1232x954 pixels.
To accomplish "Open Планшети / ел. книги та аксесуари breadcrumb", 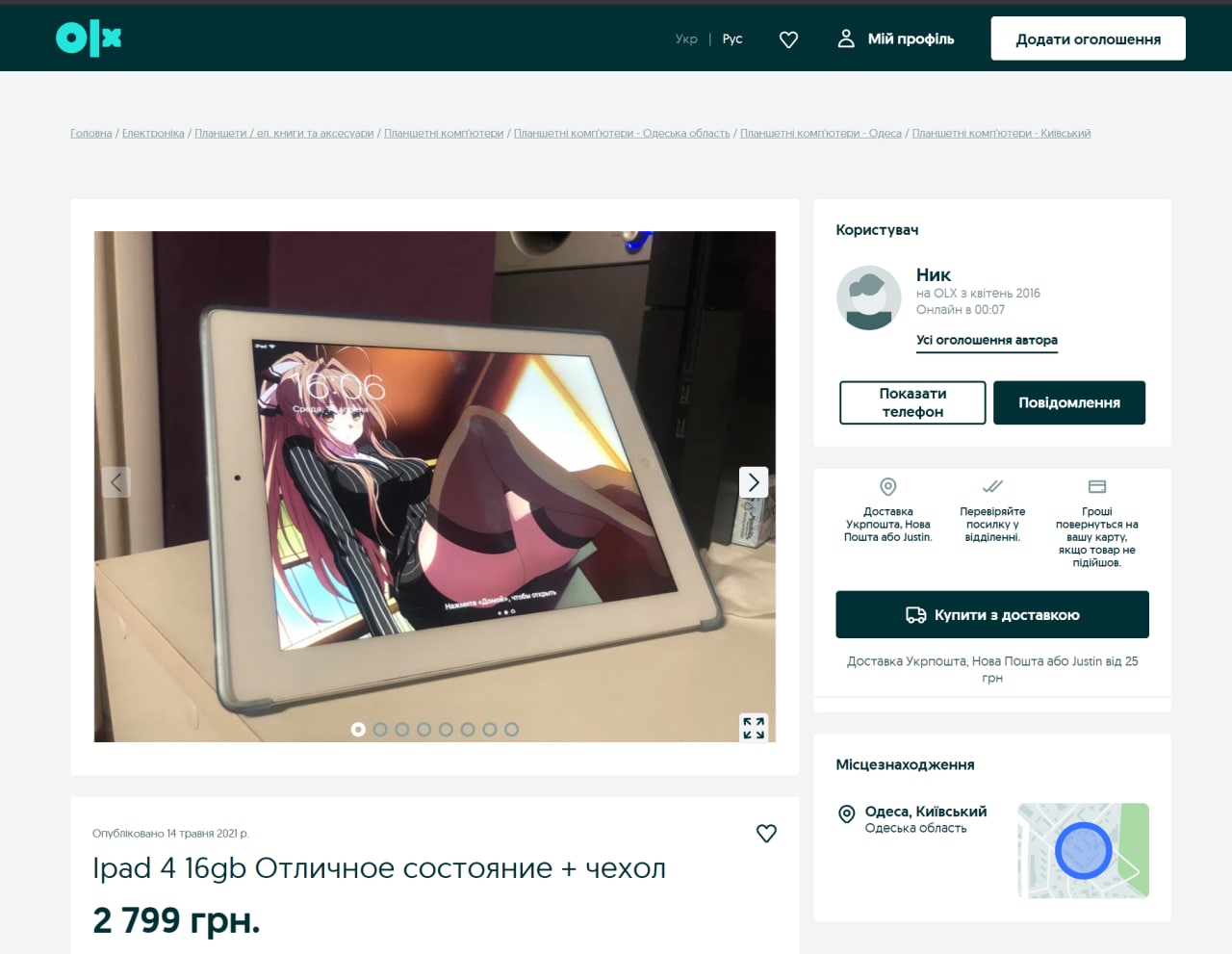I will click(284, 133).
